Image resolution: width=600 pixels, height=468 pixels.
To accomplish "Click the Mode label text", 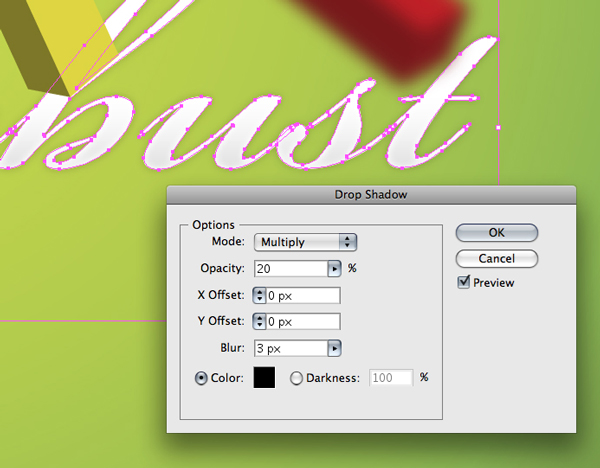I will [x=228, y=241].
